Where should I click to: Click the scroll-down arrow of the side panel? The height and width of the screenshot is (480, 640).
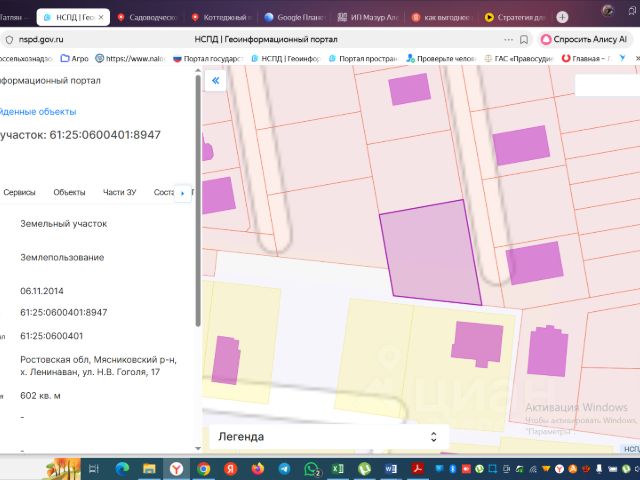[x=198, y=448]
